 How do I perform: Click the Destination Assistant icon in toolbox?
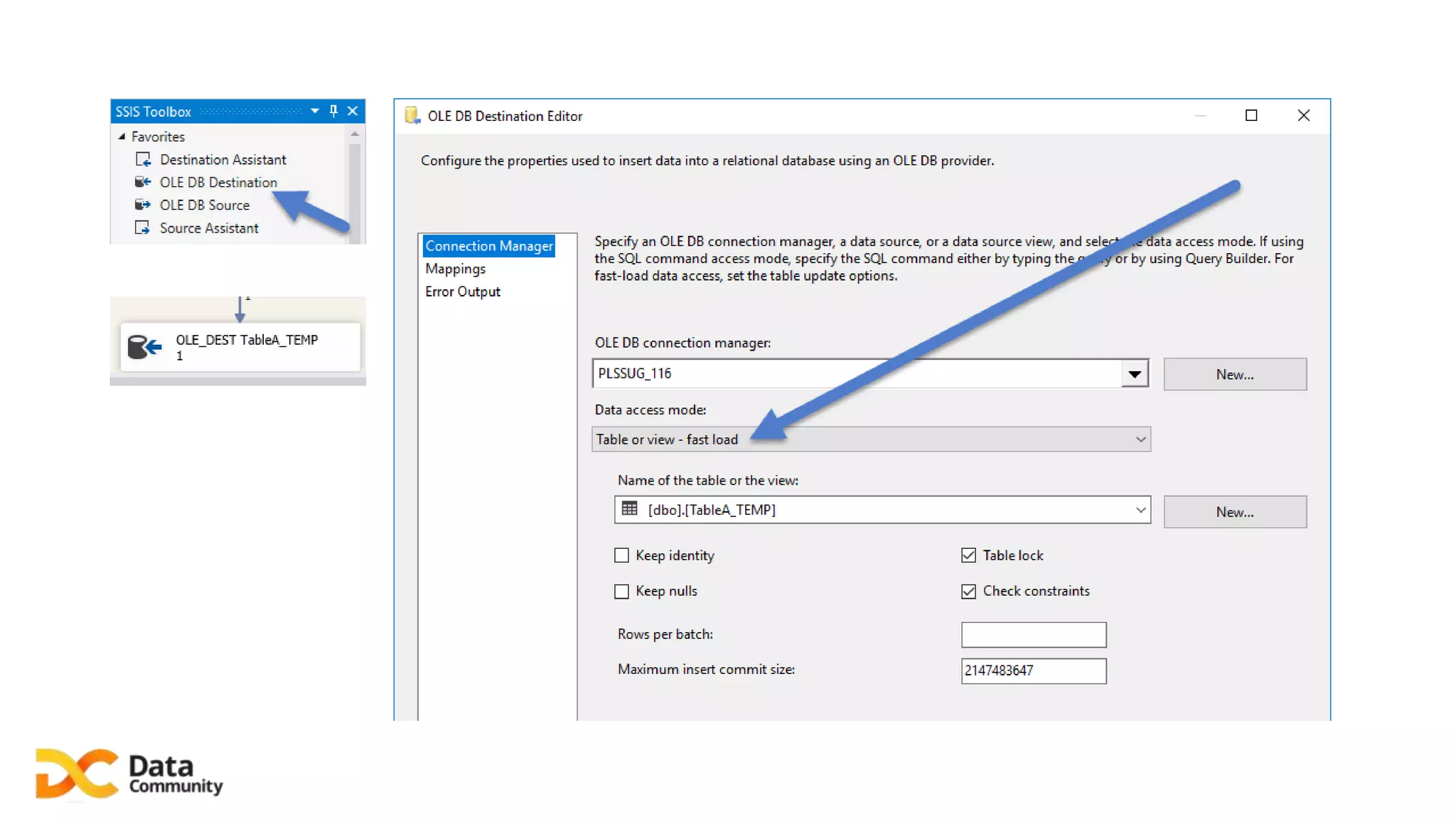143,159
